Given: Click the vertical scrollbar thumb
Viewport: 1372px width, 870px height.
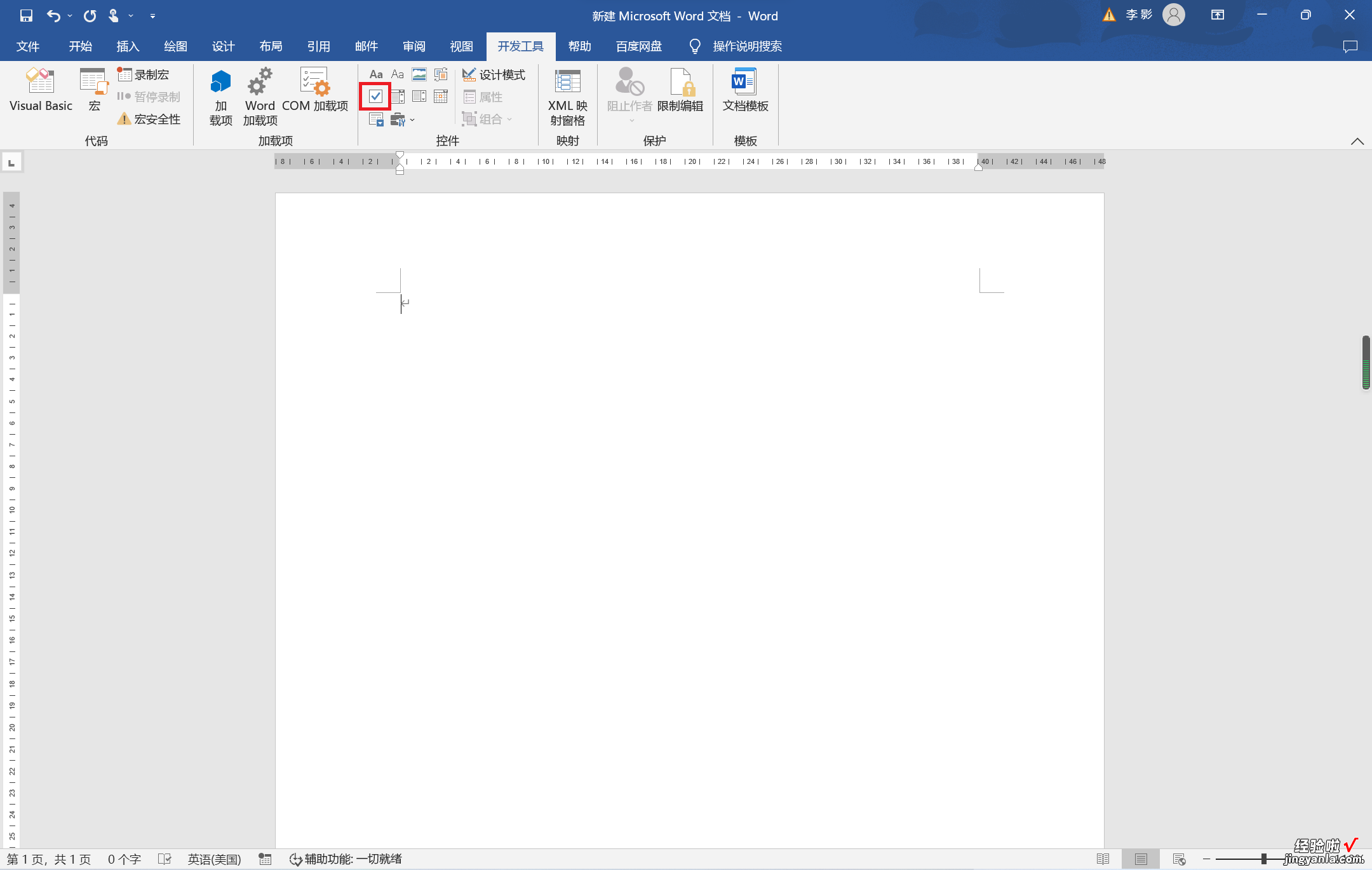Looking at the screenshot, I should (1366, 362).
